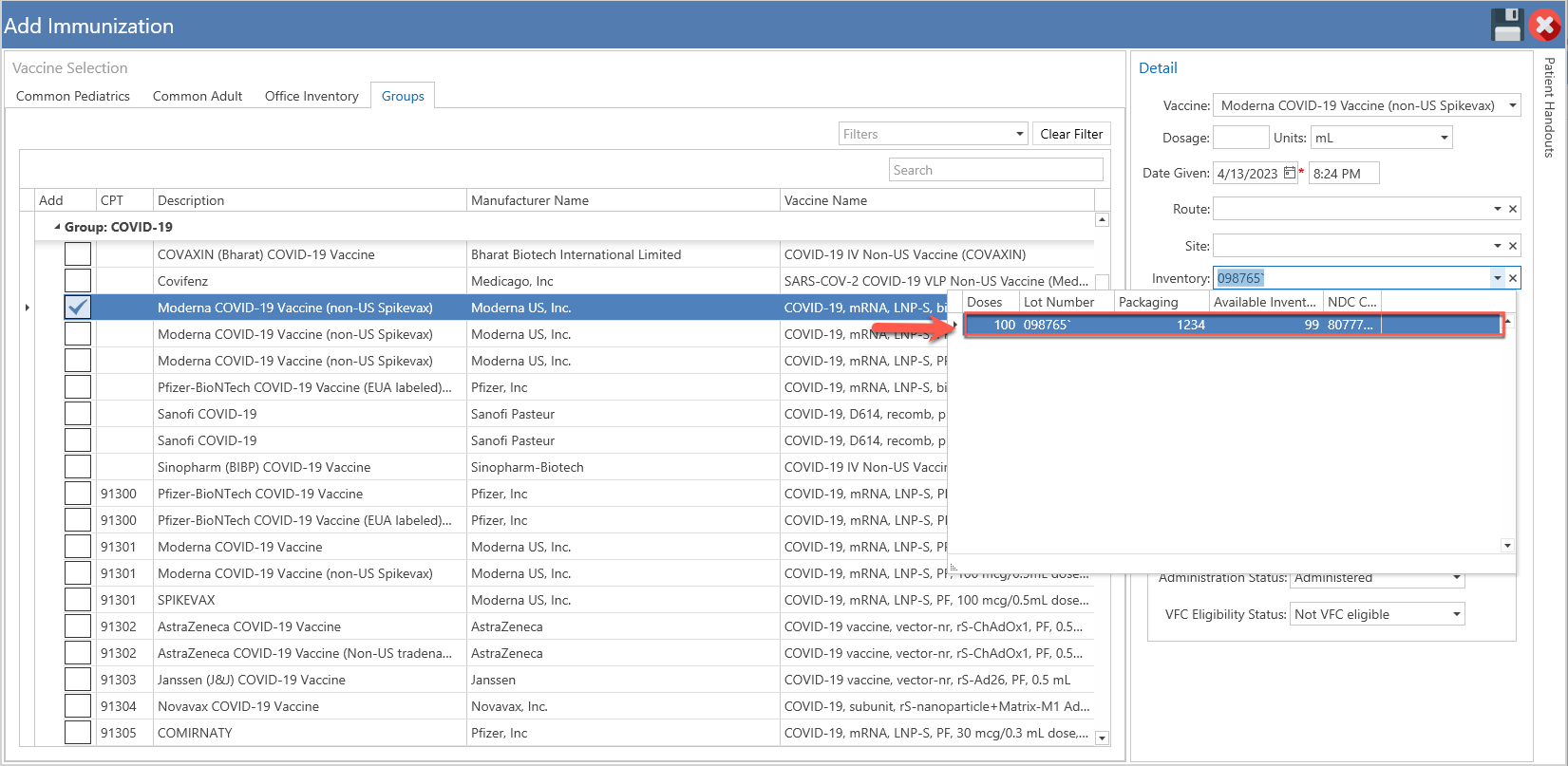
Task: Check the Sinopharm (BIBP) COVID-19 Vaccine box
Action: 78,467
